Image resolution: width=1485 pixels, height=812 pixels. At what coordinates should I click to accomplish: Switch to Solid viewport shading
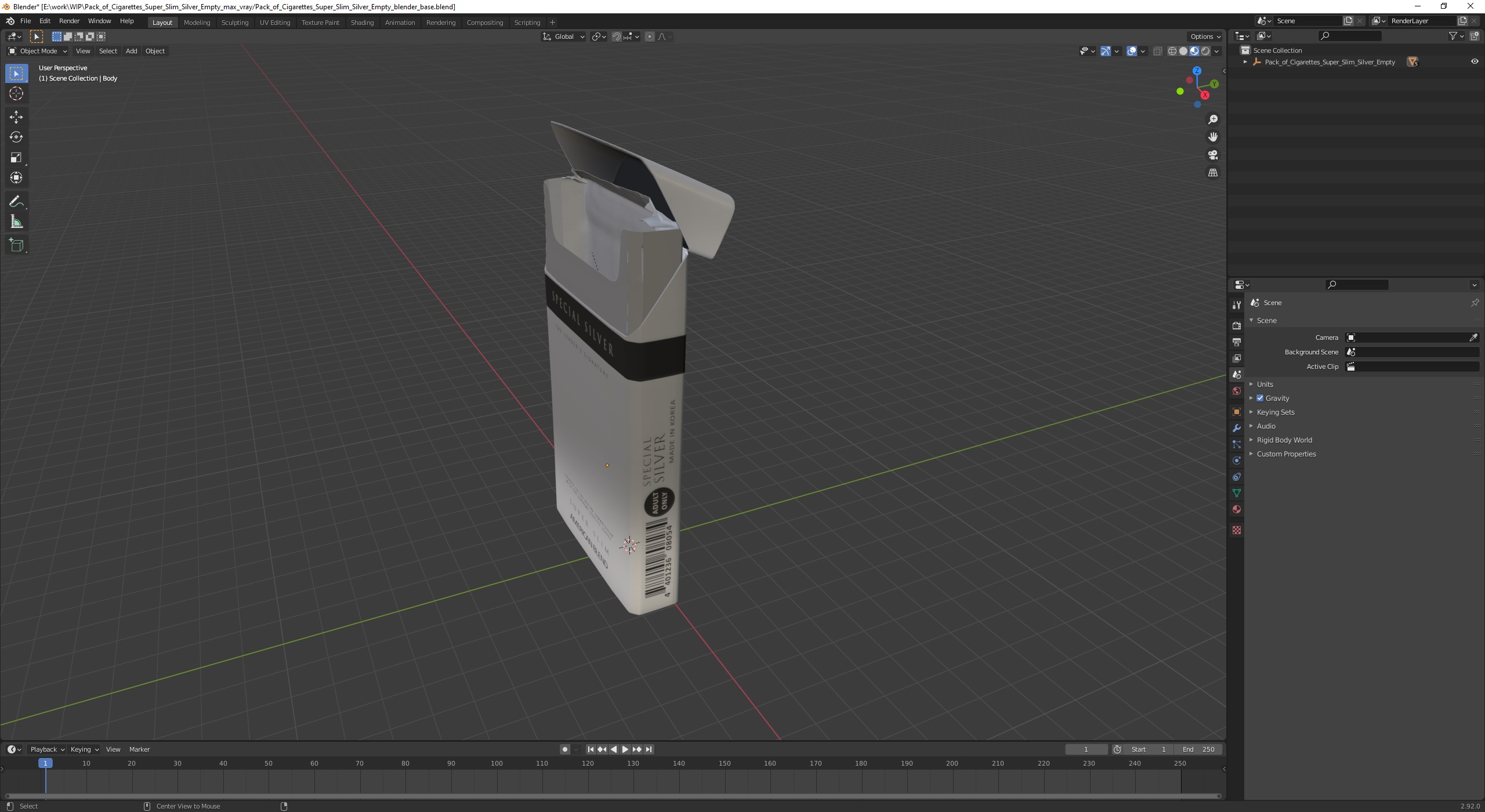[x=1183, y=51]
